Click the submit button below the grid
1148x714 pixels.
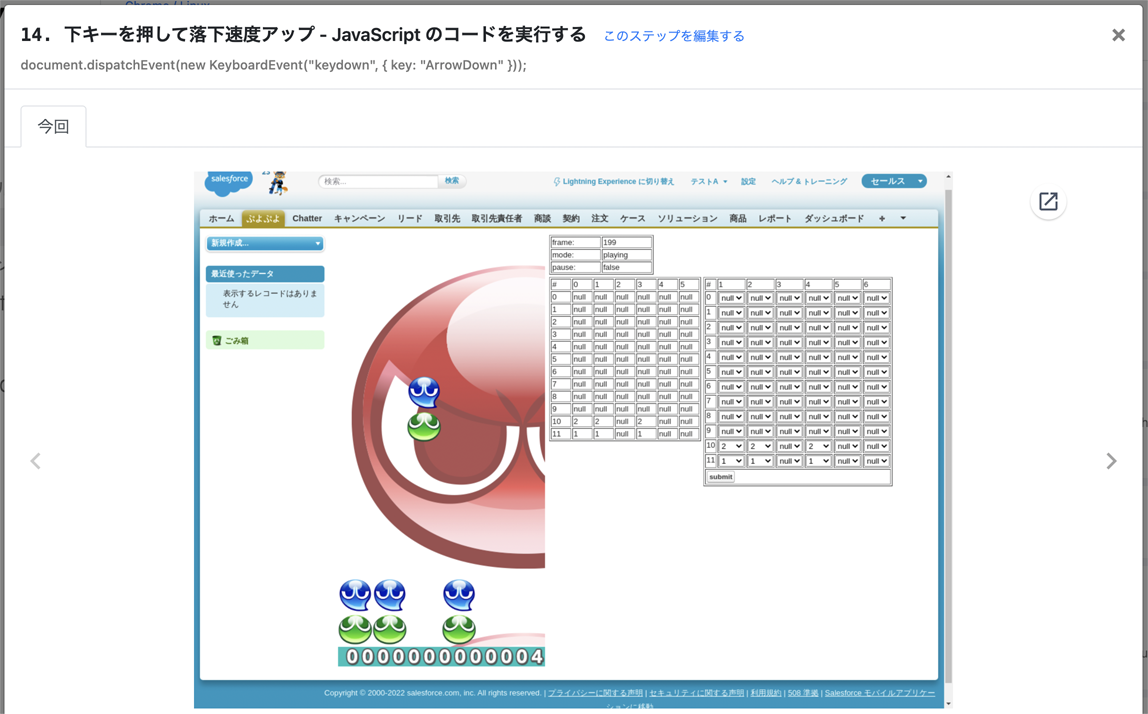(x=720, y=477)
